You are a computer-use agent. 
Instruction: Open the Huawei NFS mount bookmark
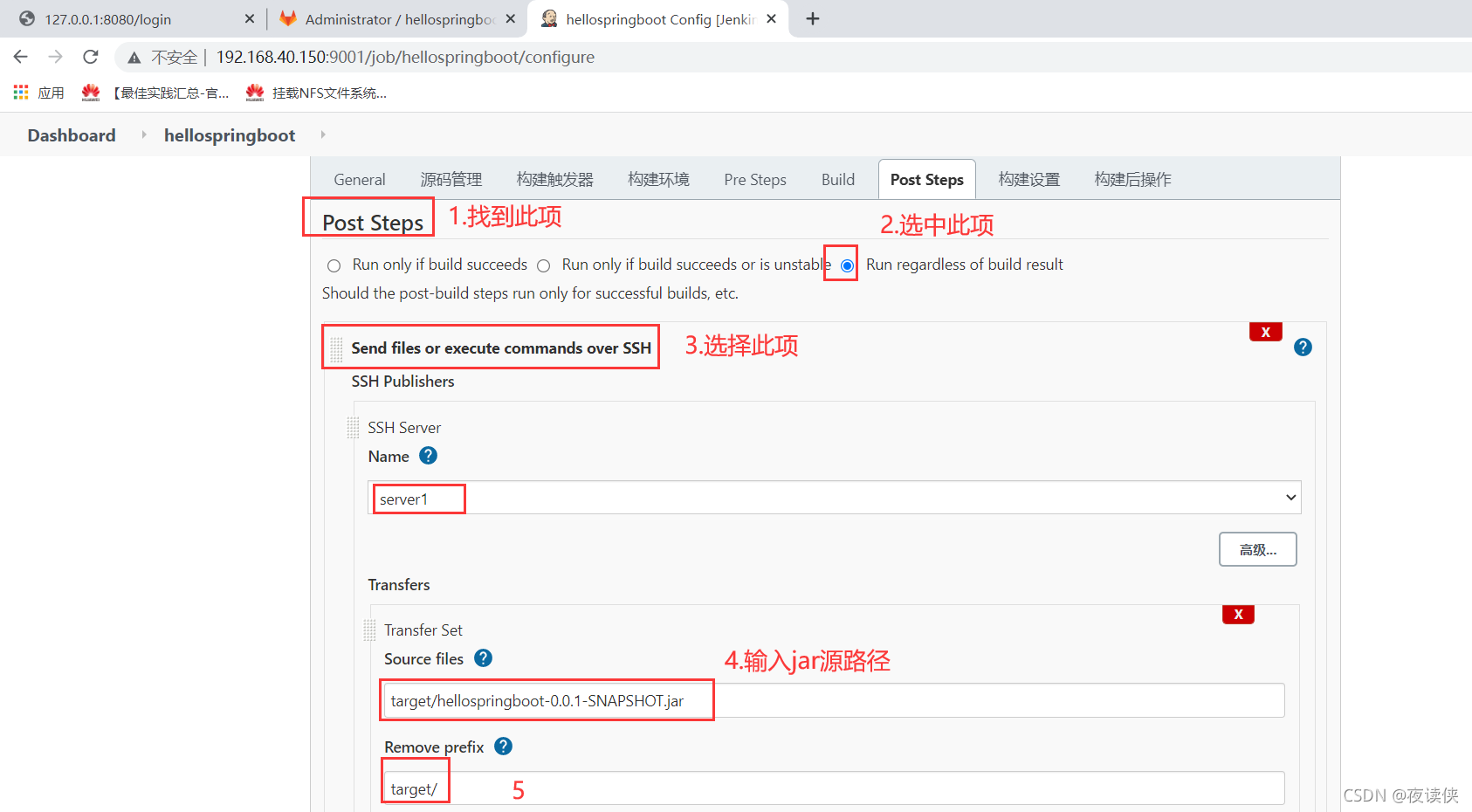[316, 93]
